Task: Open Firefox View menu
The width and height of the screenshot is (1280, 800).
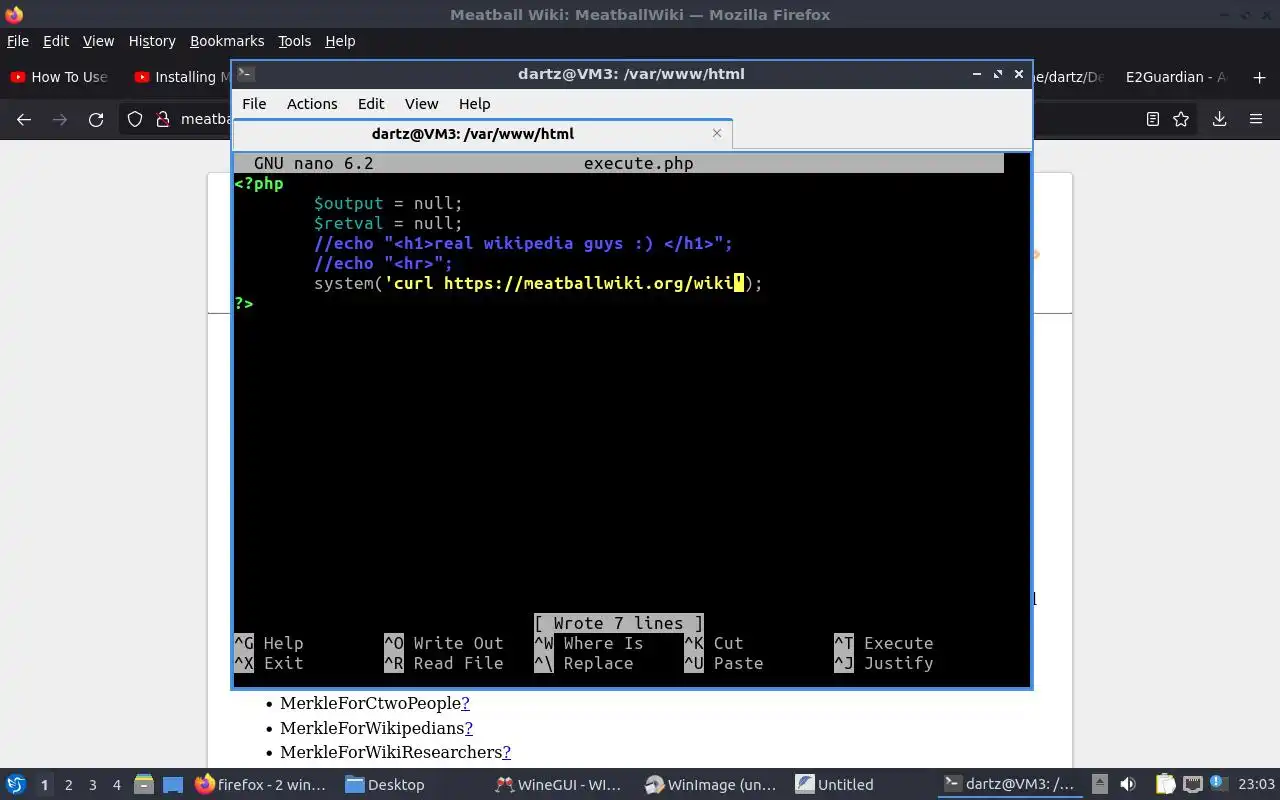Action: click(x=98, y=41)
